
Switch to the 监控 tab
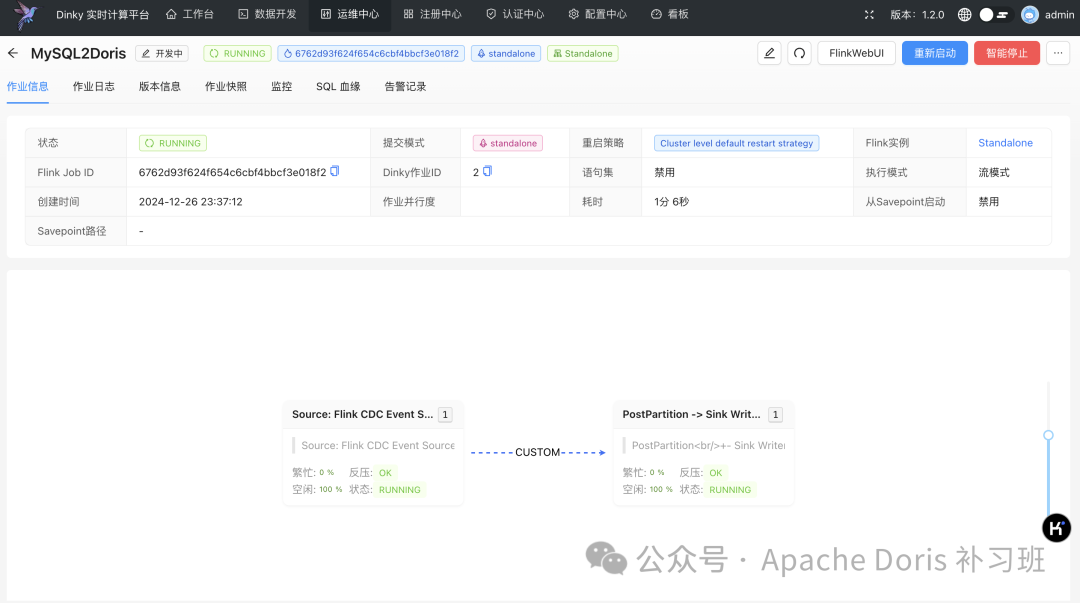[x=282, y=87]
